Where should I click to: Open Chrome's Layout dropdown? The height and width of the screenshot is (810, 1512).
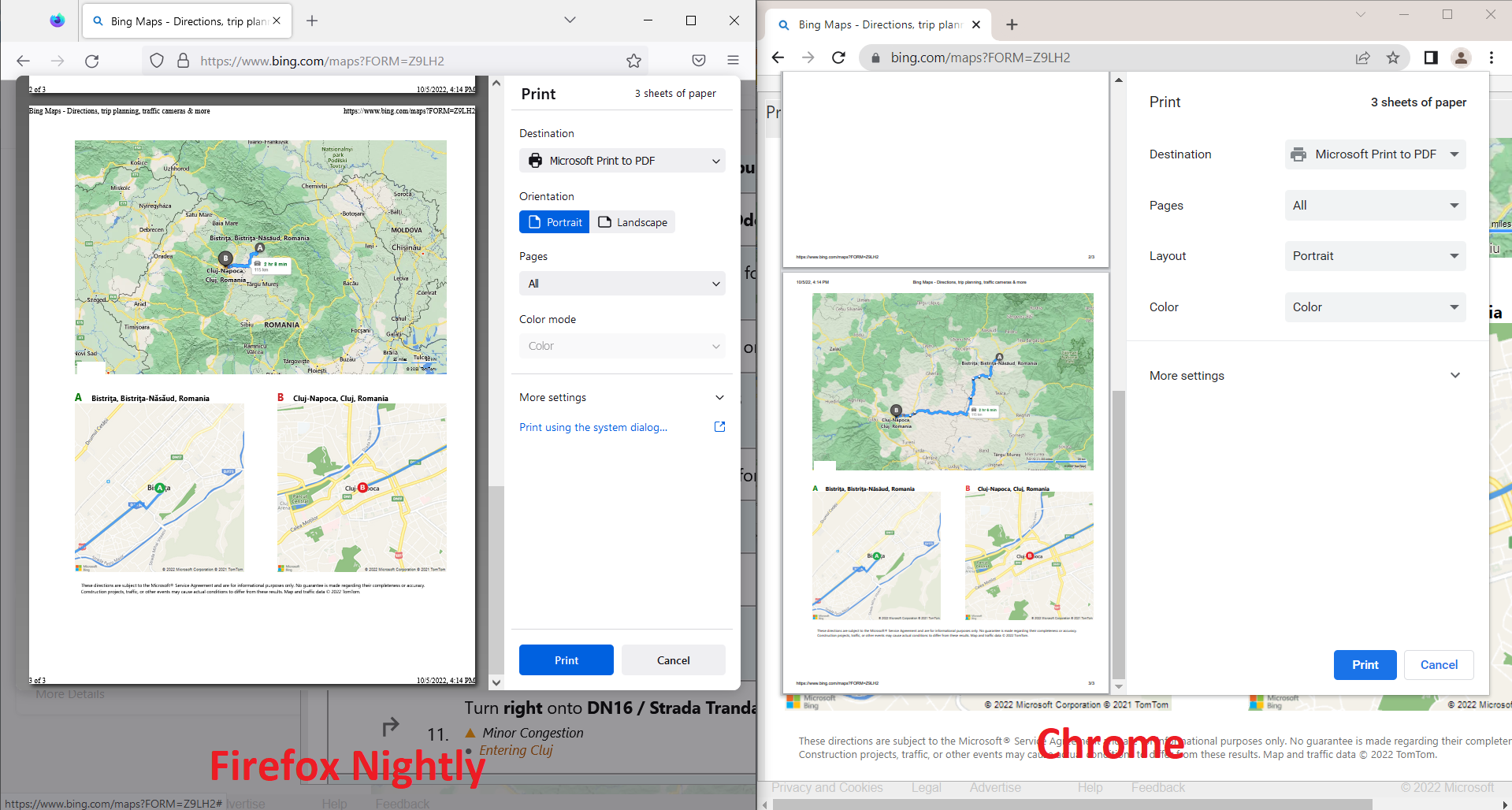(x=1374, y=255)
